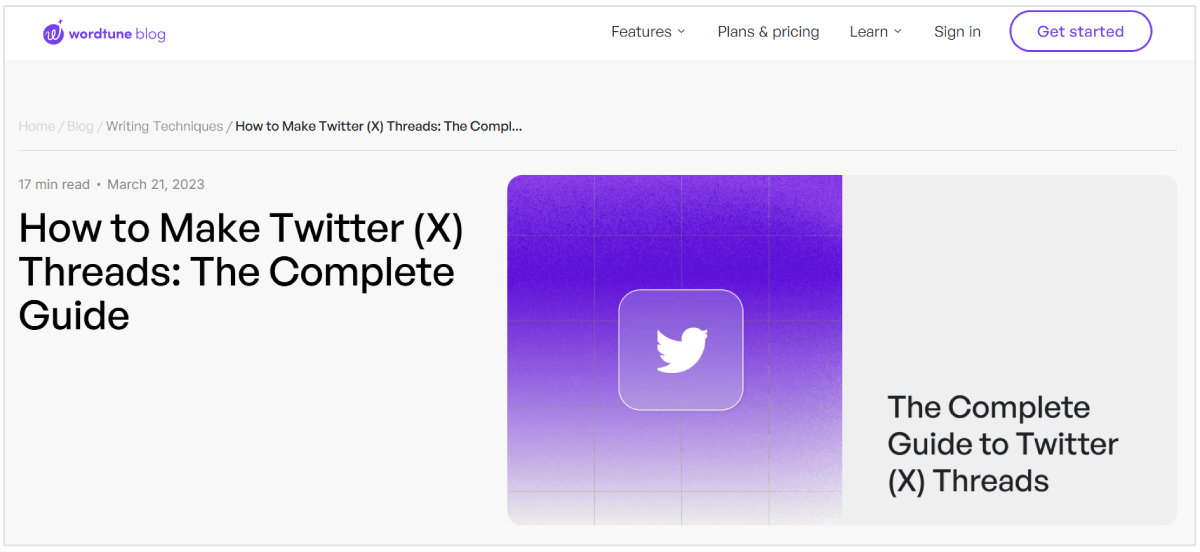Open the Features menu
Viewport: 1200px width, 552px height.
(641, 32)
